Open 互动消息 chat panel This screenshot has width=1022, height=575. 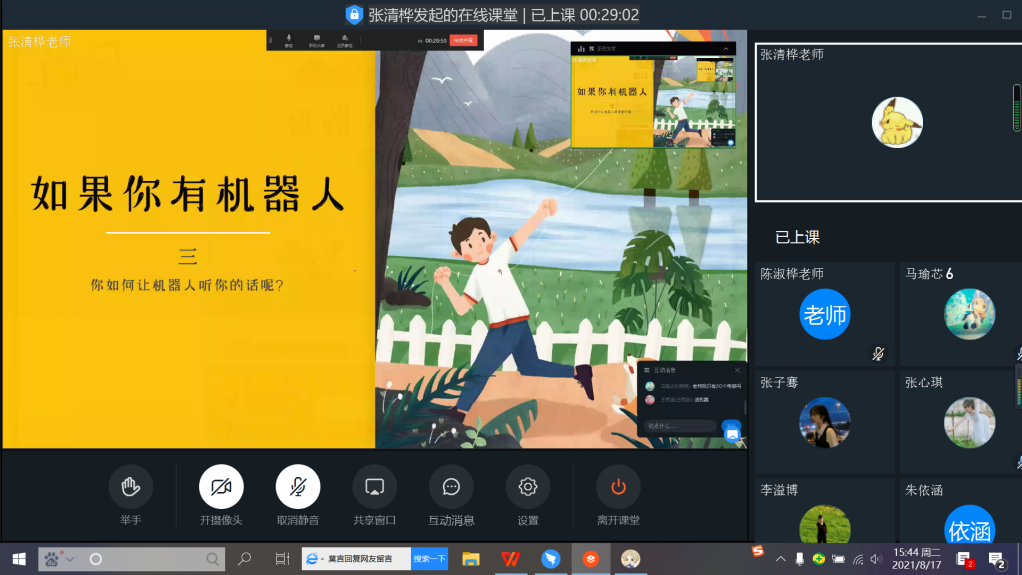[451, 487]
